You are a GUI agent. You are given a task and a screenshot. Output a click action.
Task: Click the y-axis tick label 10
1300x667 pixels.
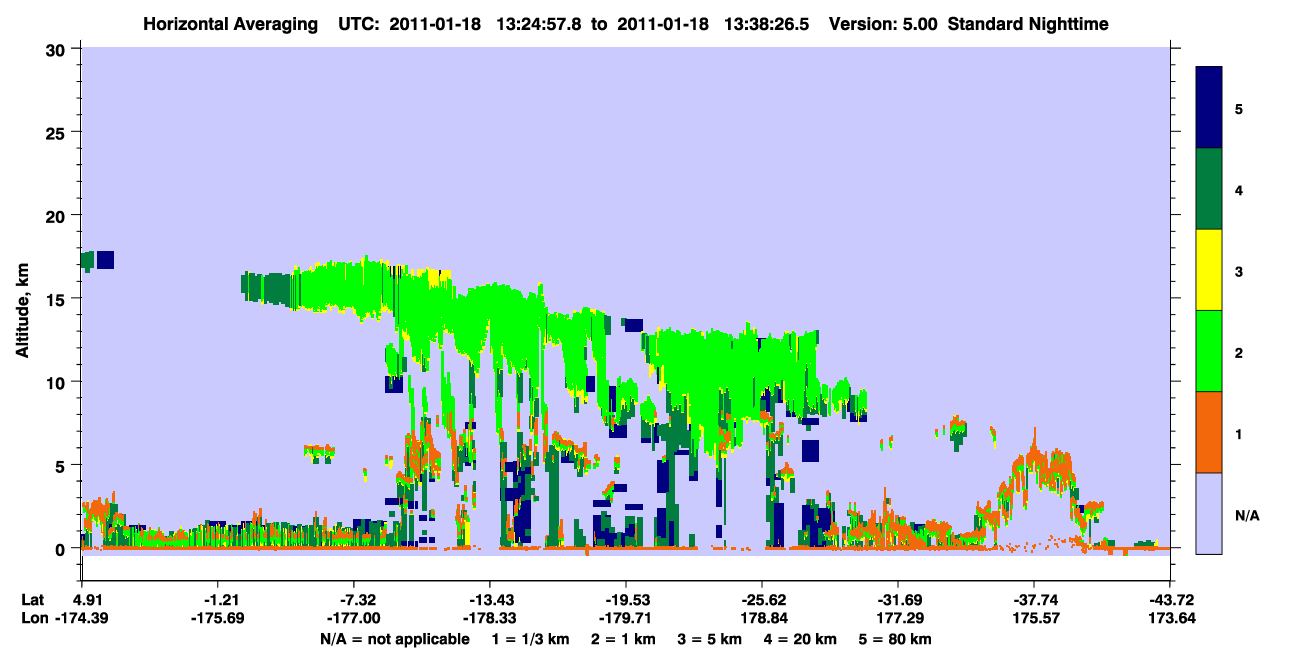coord(58,382)
